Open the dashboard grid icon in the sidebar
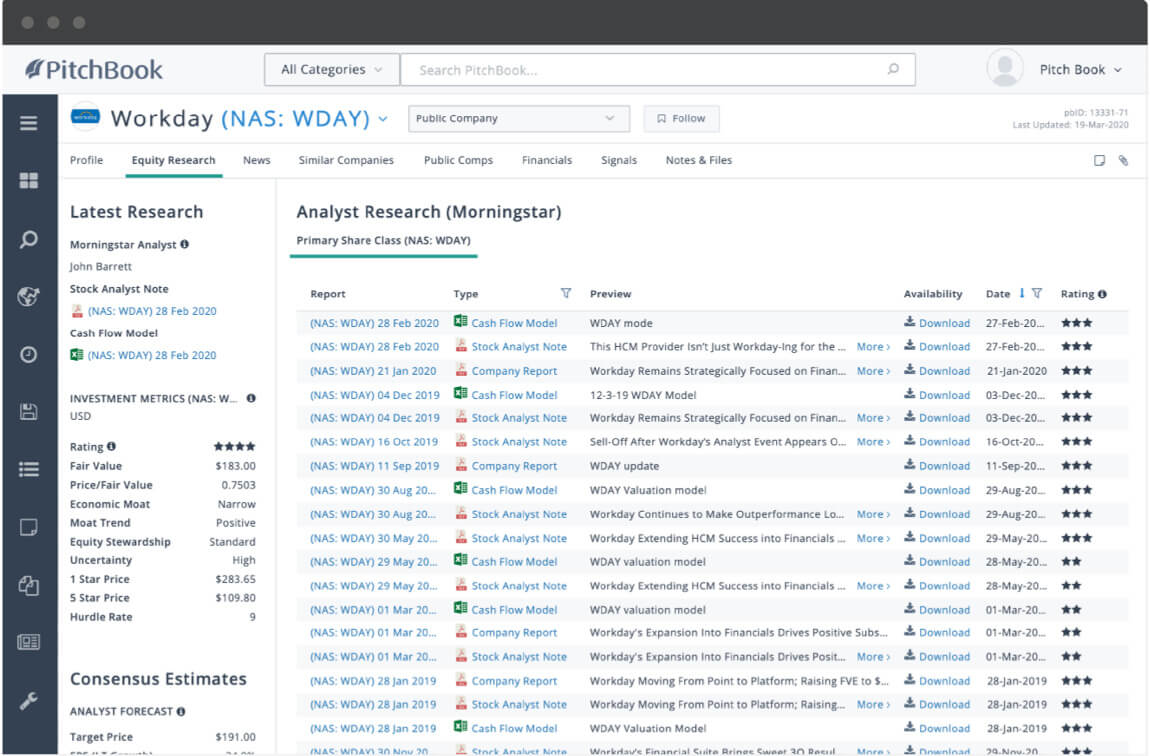Viewport: 1150px width, 756px height. 27,181
